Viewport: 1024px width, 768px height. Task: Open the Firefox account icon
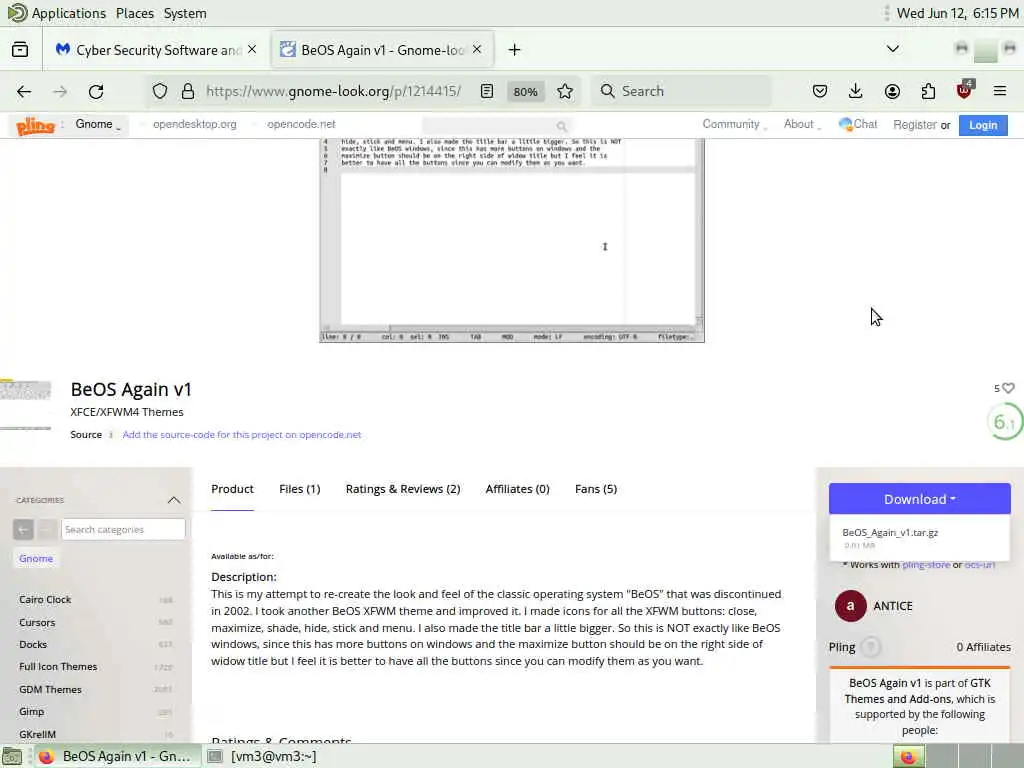pyautogui.click(x=892, y=91)
